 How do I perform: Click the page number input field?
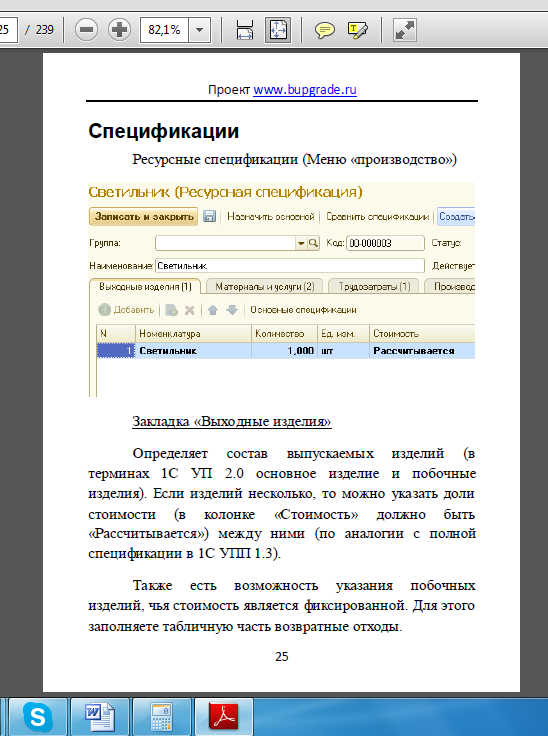tap(8, 30)
